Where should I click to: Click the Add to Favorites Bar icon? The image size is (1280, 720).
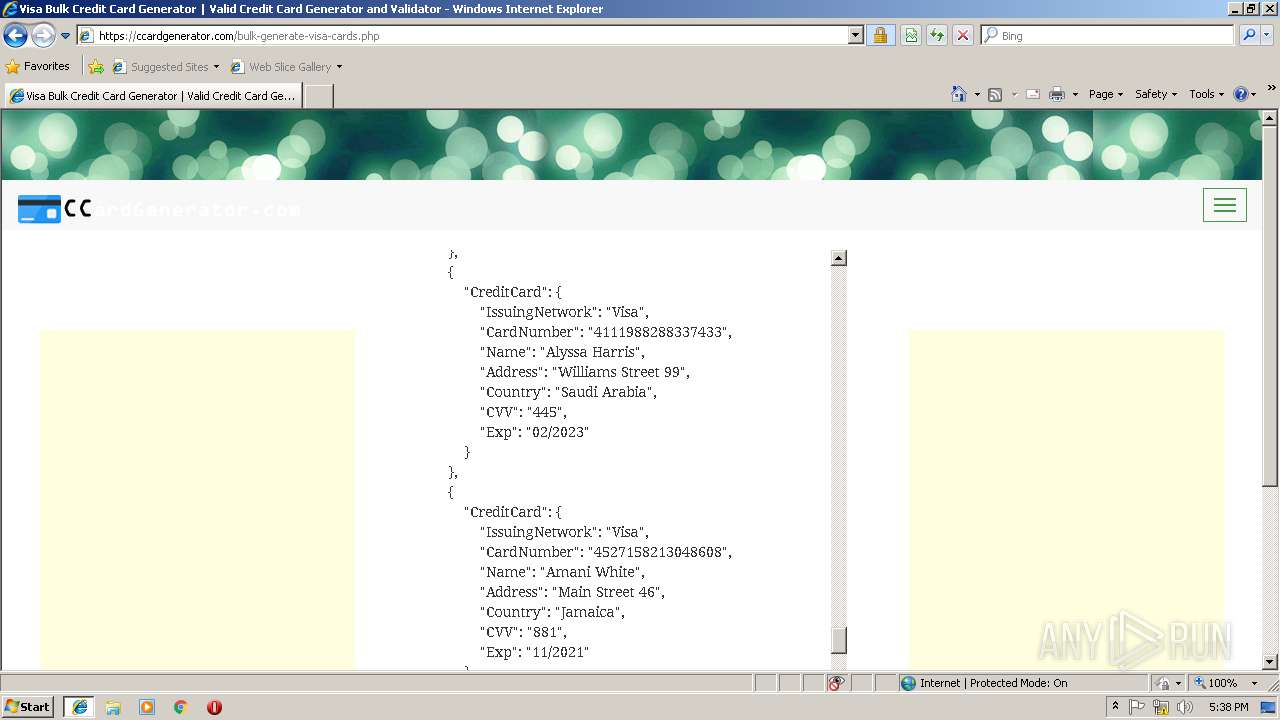click(x=96, y=67)
